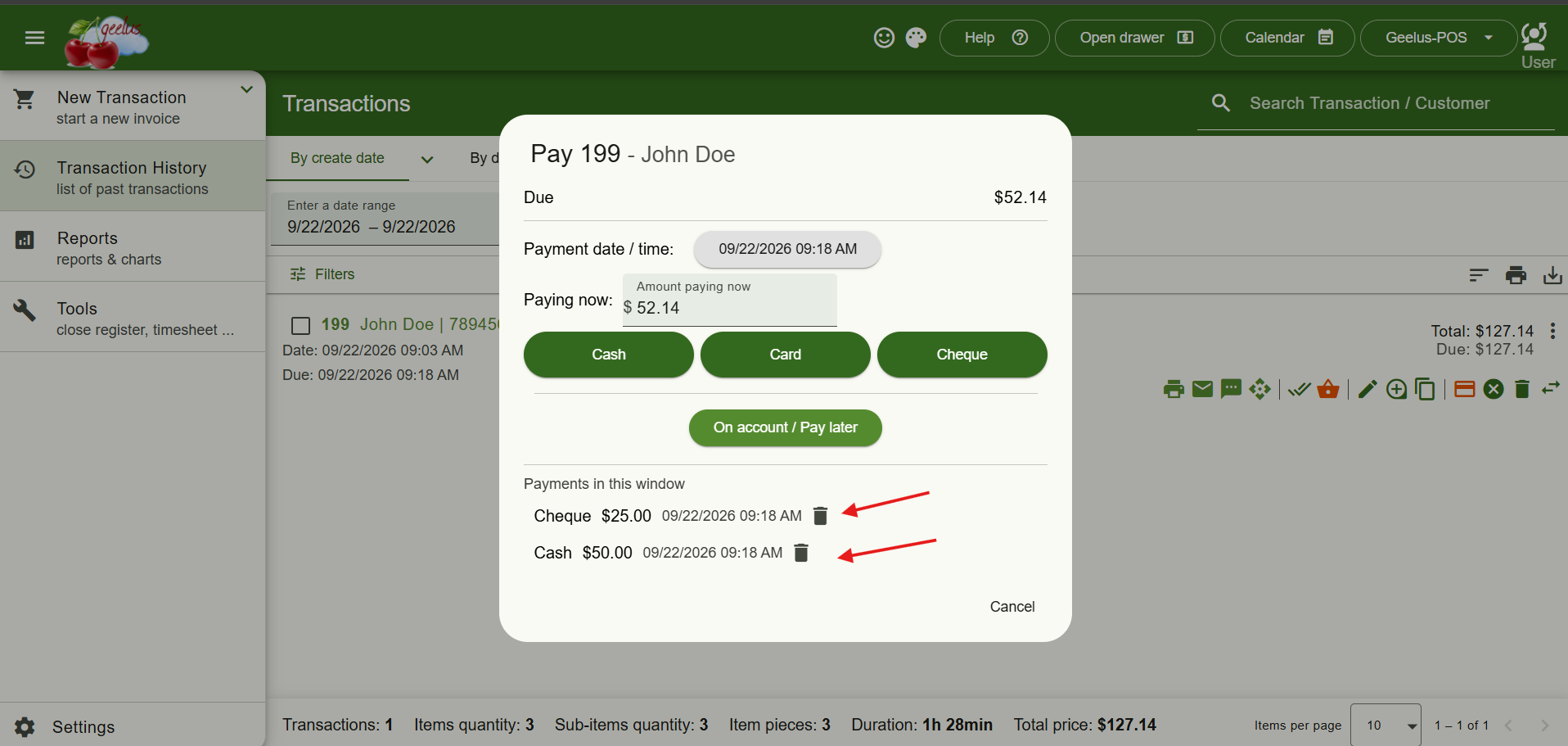1568x746 pixels.
Task: Download the transactions list
Action: pos(1552,275)
